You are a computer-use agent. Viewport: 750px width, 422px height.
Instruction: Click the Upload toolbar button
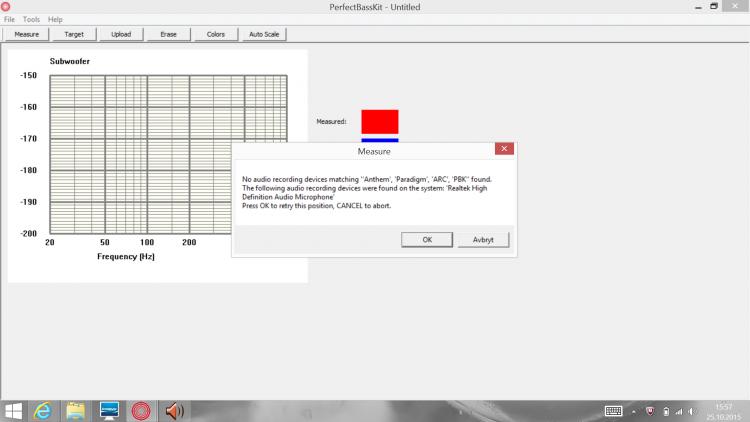click(x=121, y=34)
